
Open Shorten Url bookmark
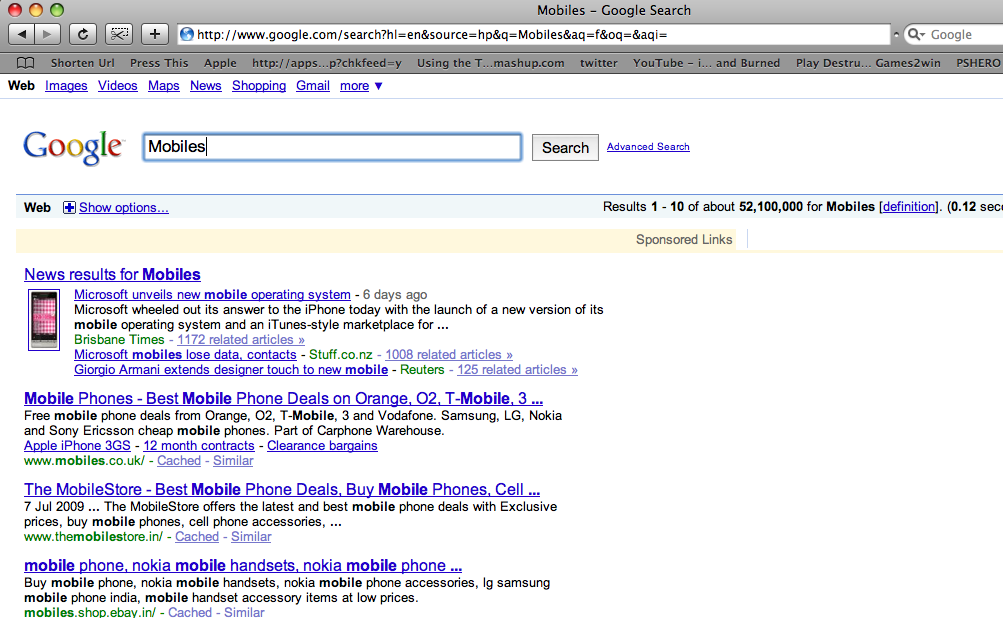[x=83, y=63]
